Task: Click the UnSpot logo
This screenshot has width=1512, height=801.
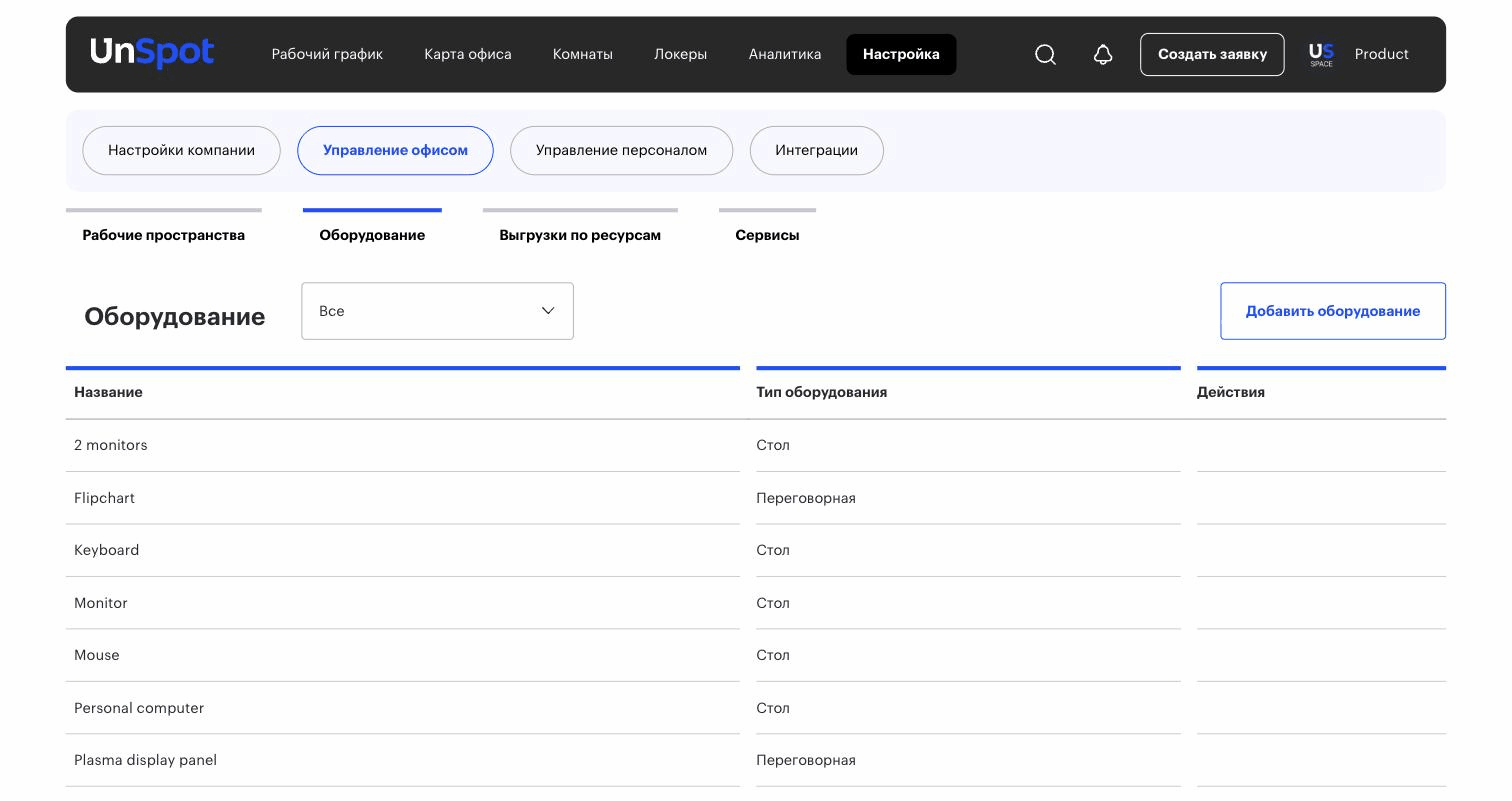Action: (152, 53)
